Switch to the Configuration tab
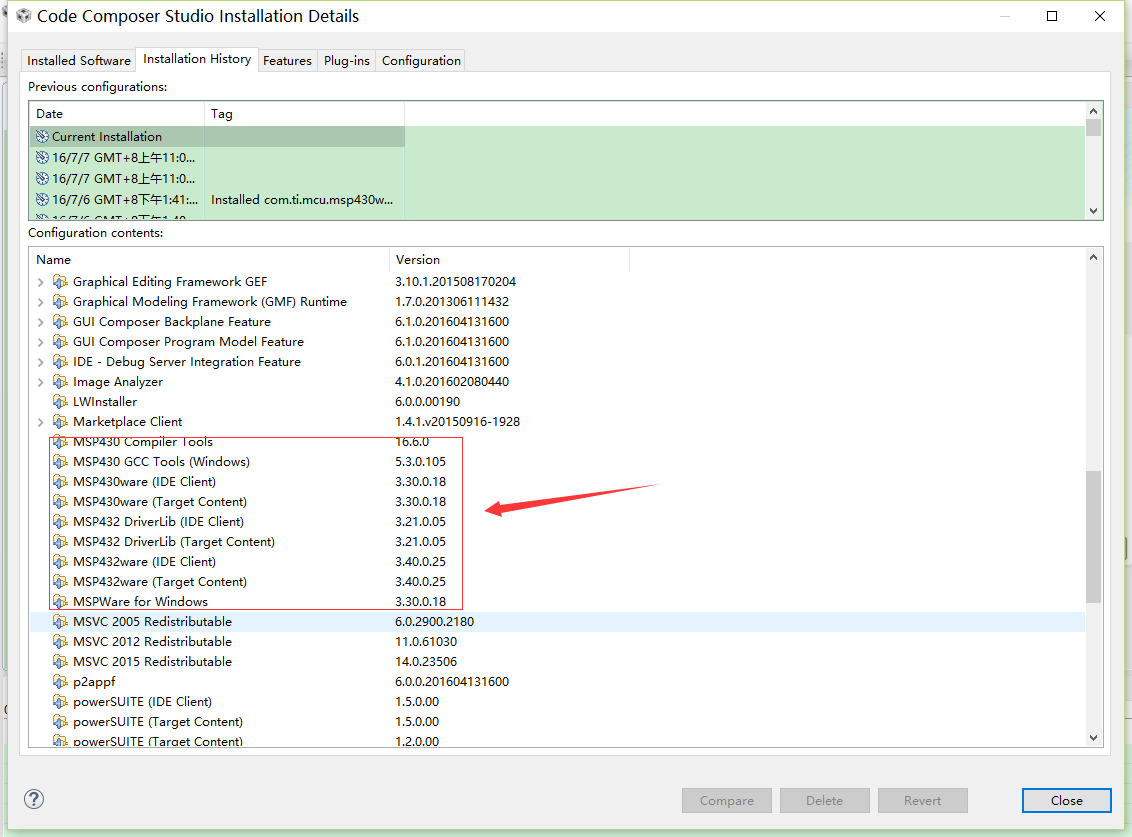 pos(421,61)
